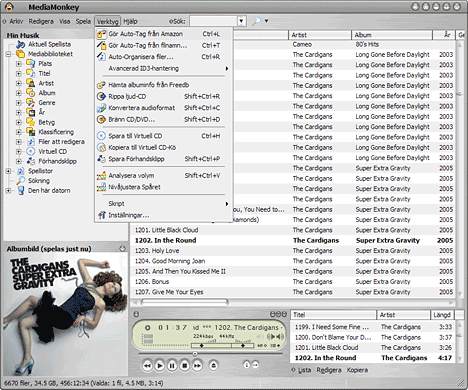468x390 pixels.
Task: Click the Cardigans album cover art
Action: 65,314
